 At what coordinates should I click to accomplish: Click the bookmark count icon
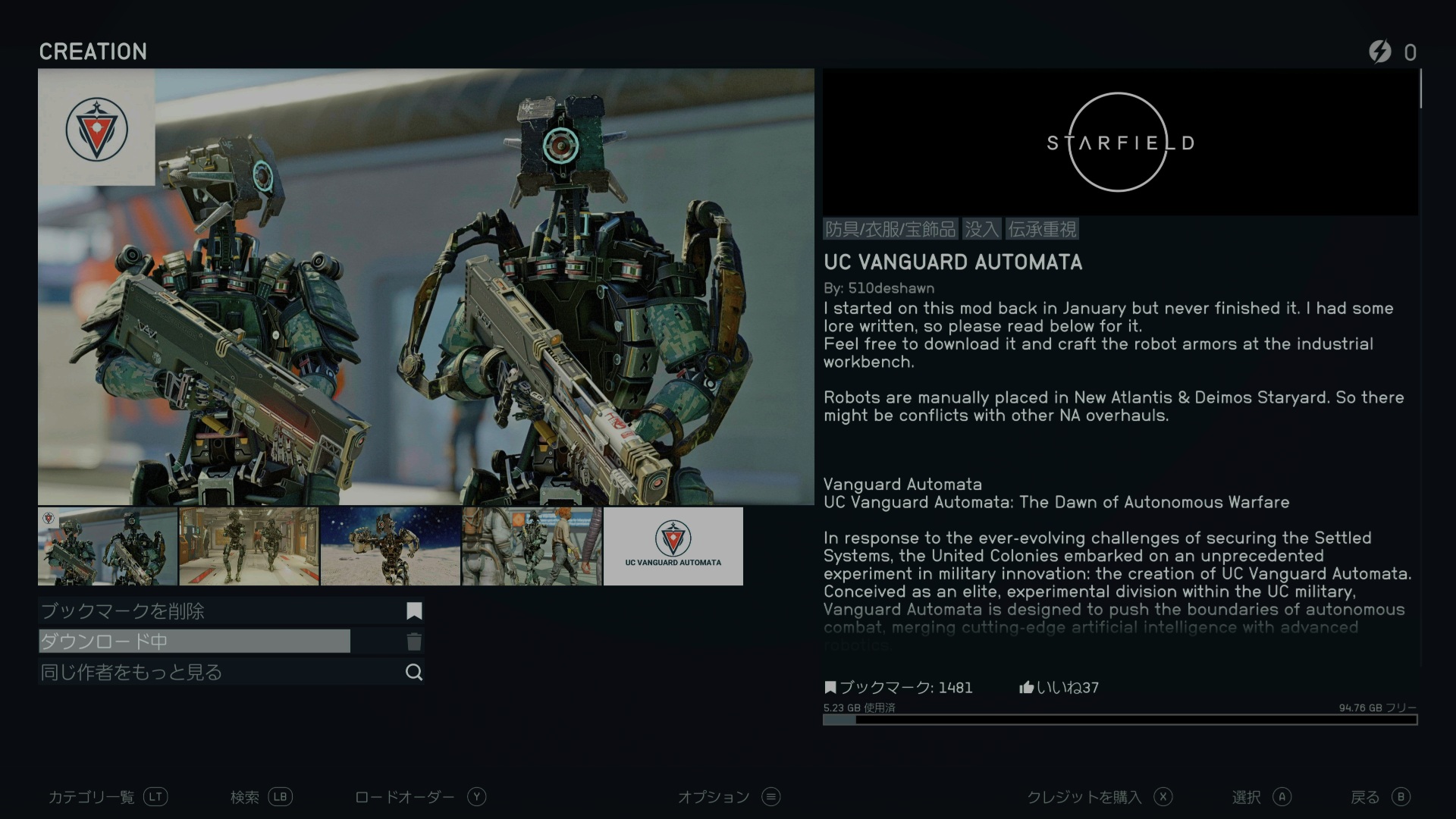pos(830,688)
